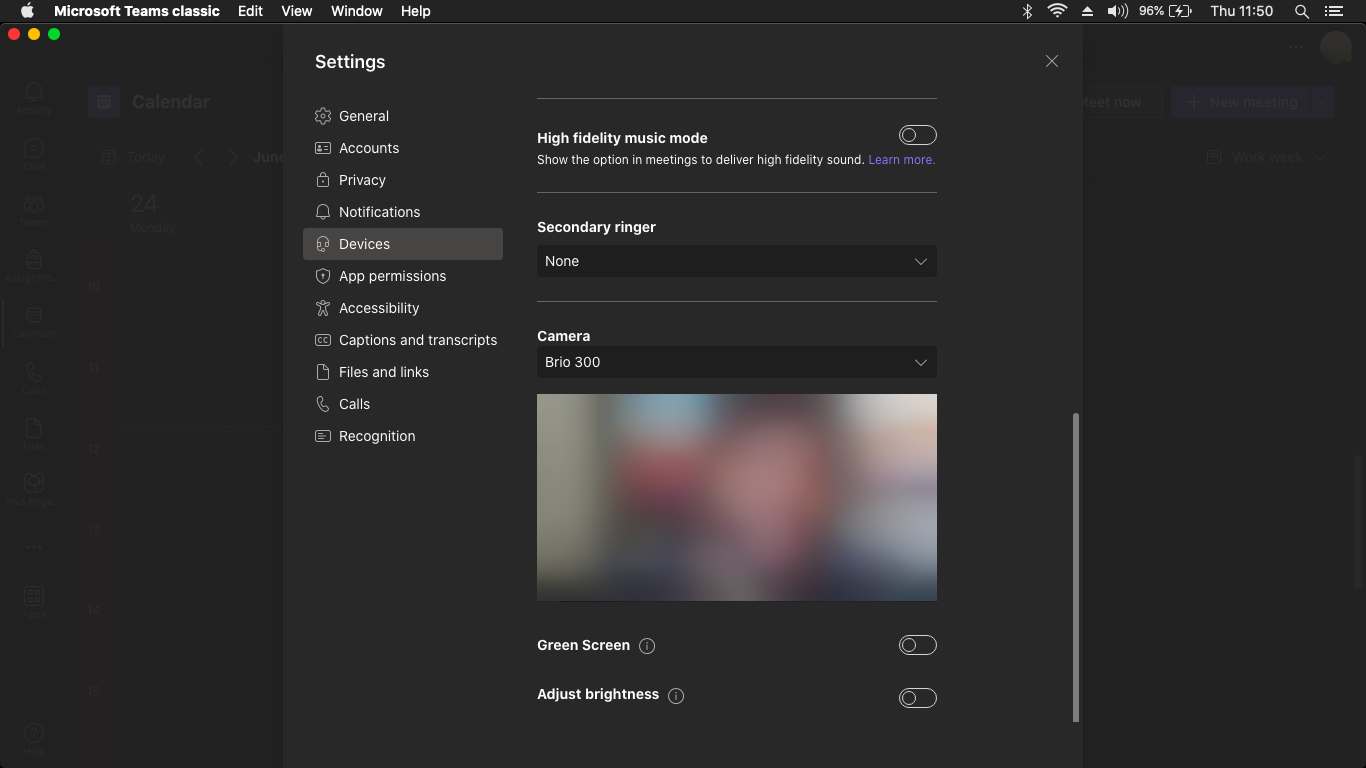Screen dimensions: 1366x768
Task: Click info icon beside Green Screen
Action: pos(647,646)
